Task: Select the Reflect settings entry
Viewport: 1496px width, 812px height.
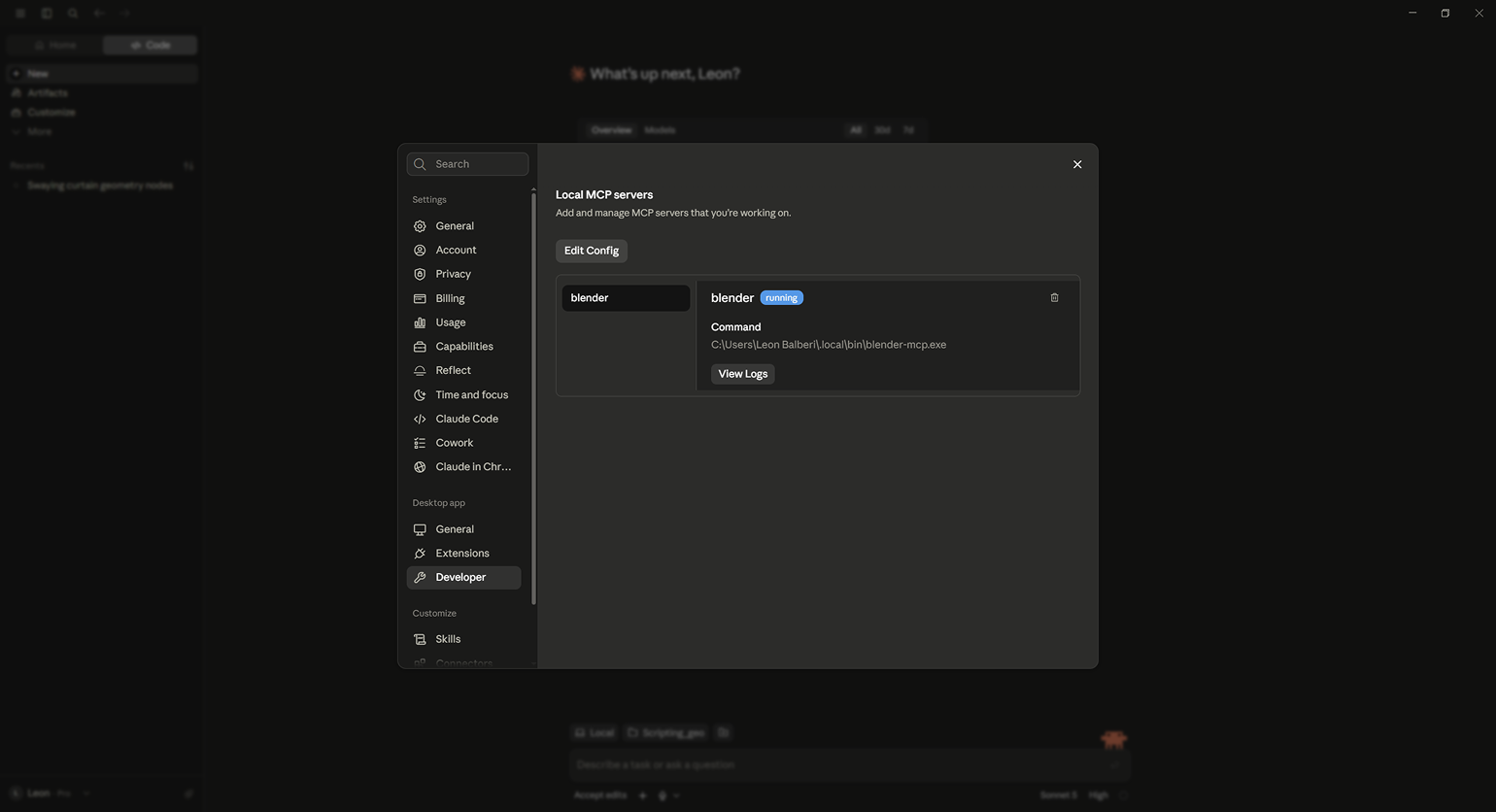Action: 464,370
